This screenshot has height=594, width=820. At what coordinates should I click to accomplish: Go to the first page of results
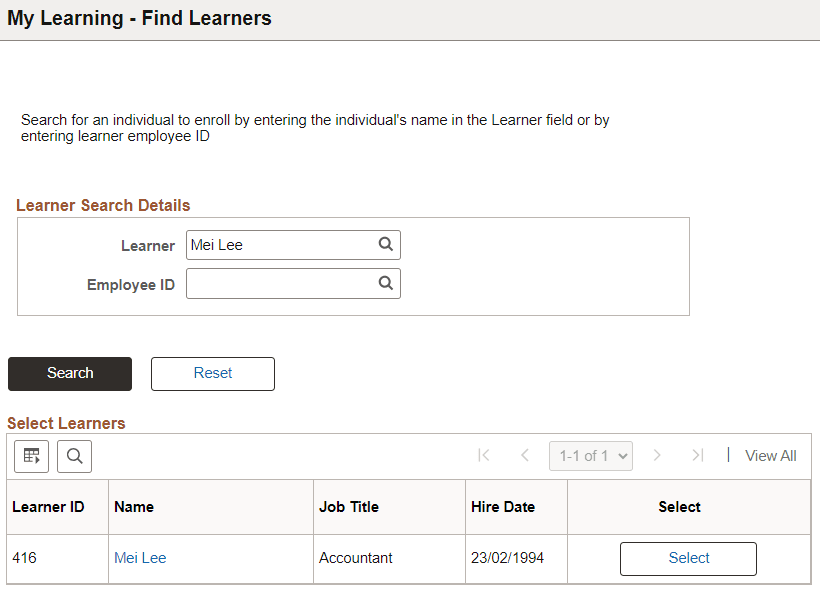[x=484, y=455]
